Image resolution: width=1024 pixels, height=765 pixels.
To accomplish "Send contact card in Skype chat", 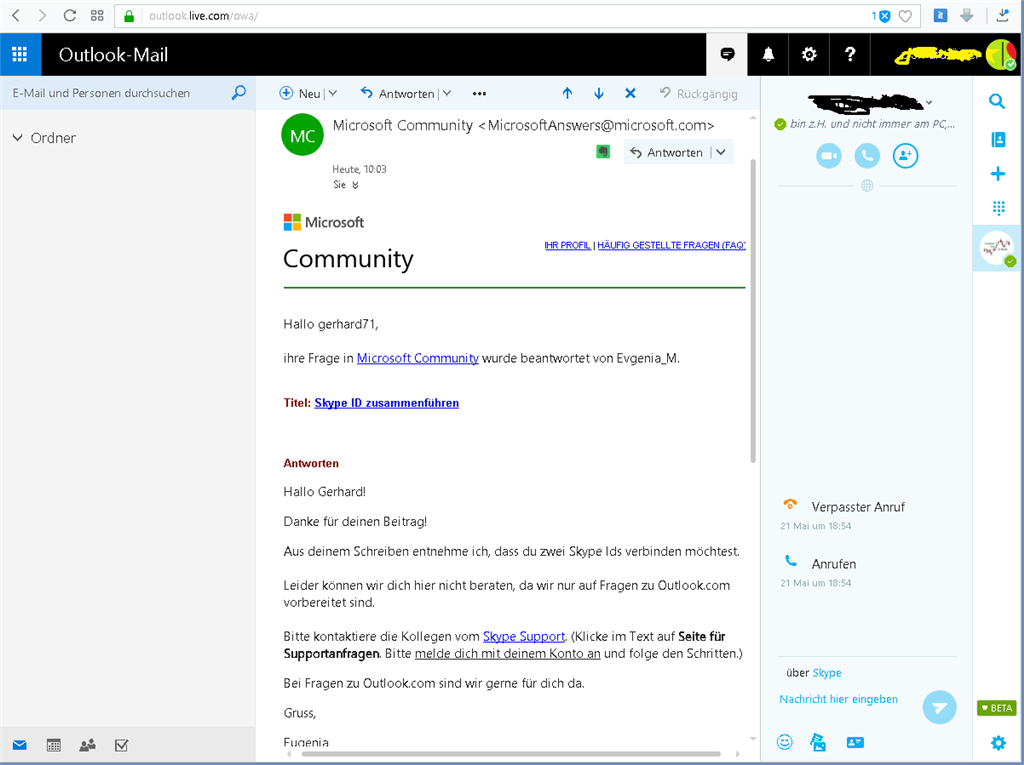I will (855, 742).
